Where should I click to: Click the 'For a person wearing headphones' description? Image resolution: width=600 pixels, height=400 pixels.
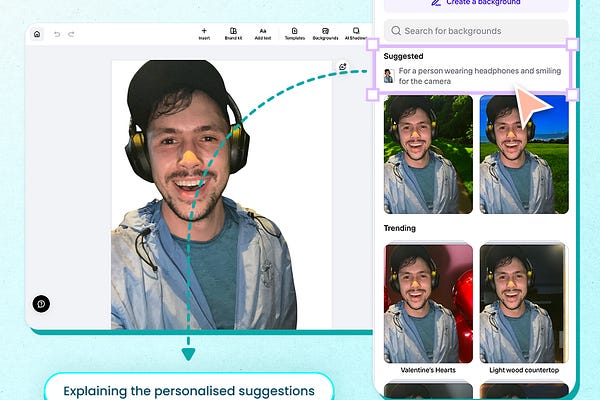[480, 76]
